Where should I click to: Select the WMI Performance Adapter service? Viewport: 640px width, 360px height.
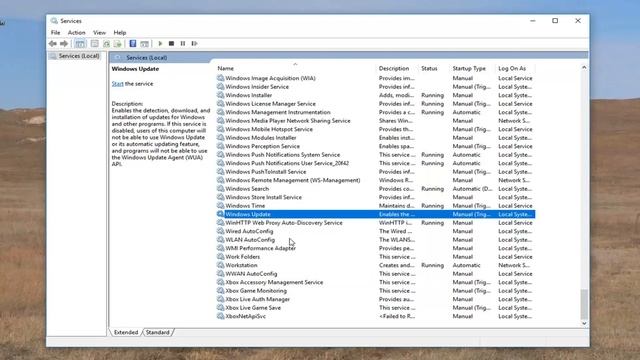(376, 248)
